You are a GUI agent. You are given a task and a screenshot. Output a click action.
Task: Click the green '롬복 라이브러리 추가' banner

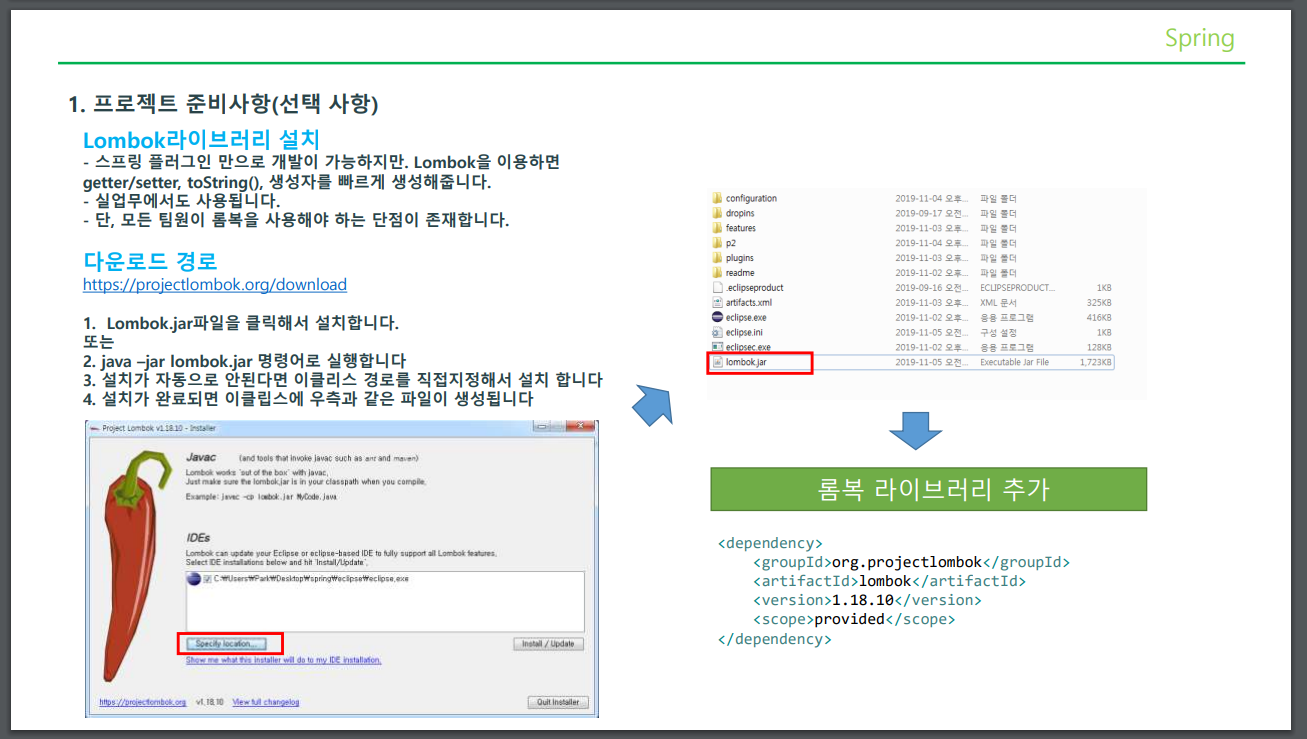pyautogui.click(x=928, y=489)
